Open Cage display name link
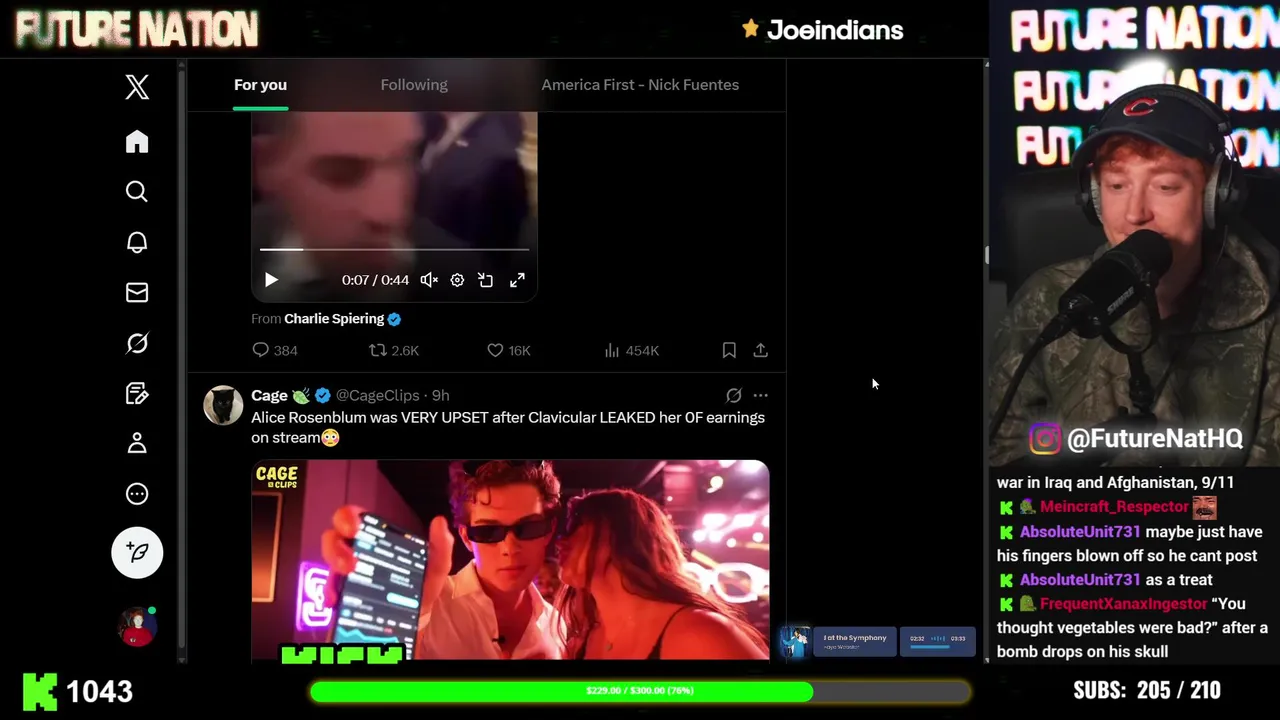1280x720 pixels. click(269, 395)
